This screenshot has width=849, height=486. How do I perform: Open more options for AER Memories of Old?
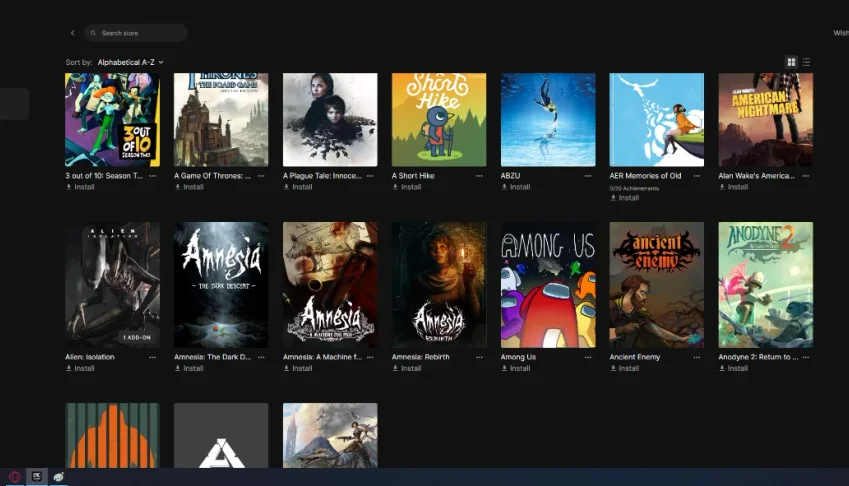tap(697, 176)
